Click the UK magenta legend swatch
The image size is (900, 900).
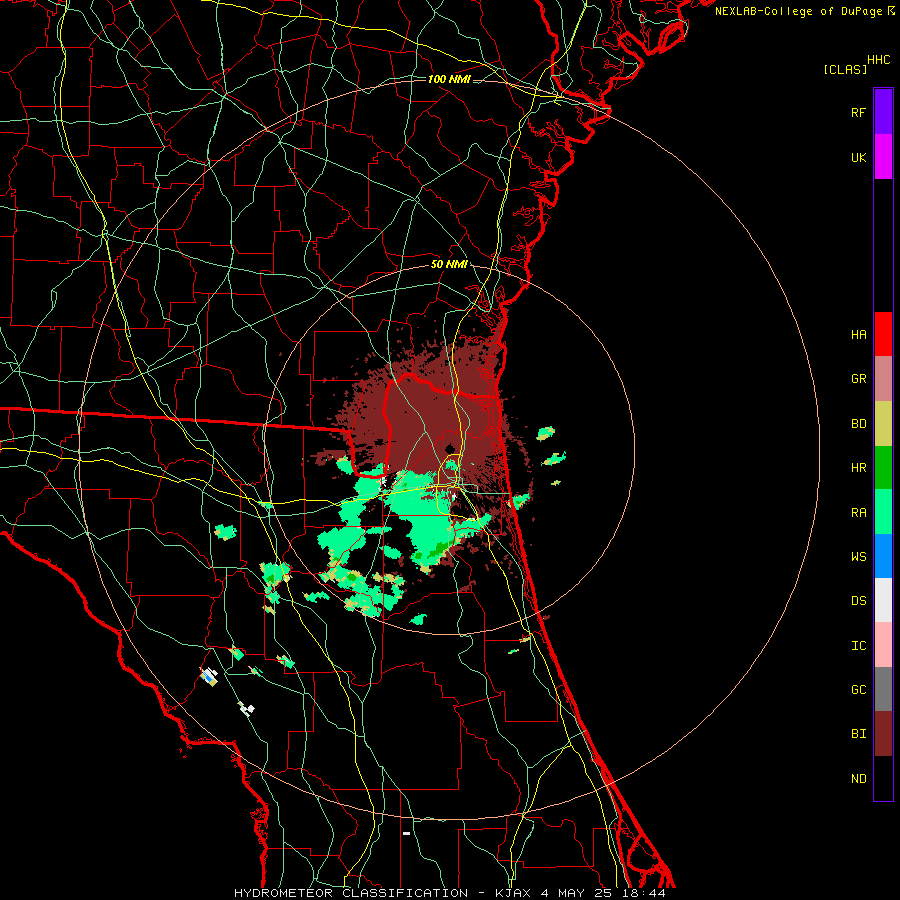pyautogui.click(x=883, y=157)
